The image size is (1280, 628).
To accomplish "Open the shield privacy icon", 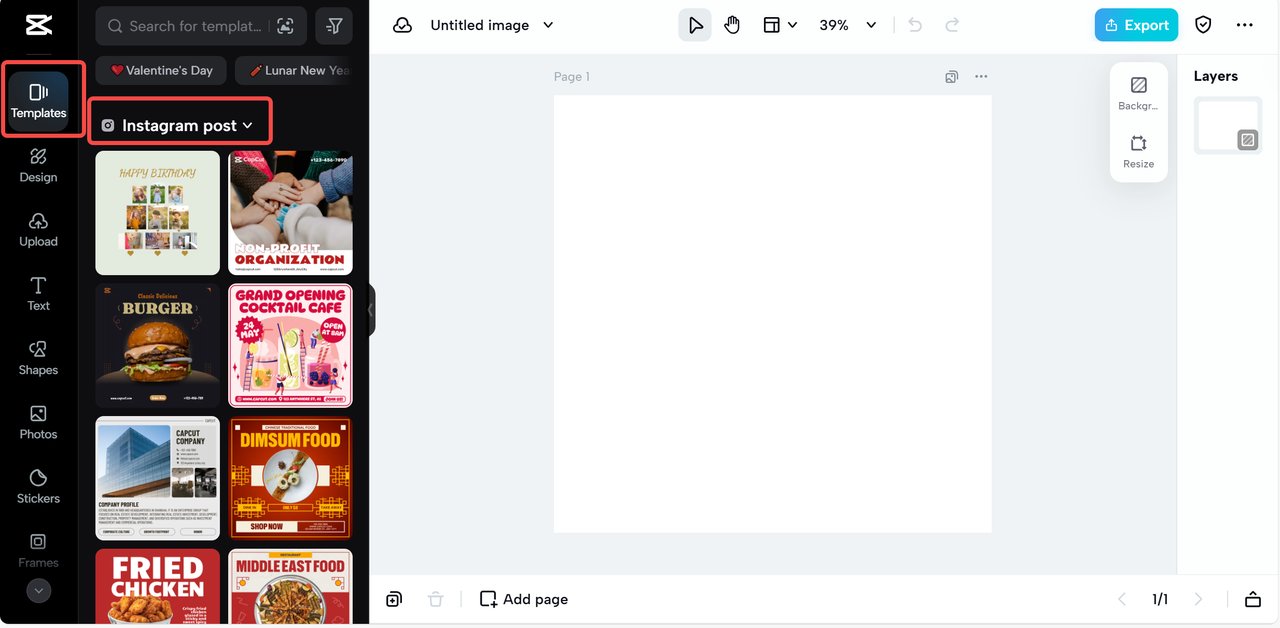I will pyautogui.click(x=1203, y=25).
